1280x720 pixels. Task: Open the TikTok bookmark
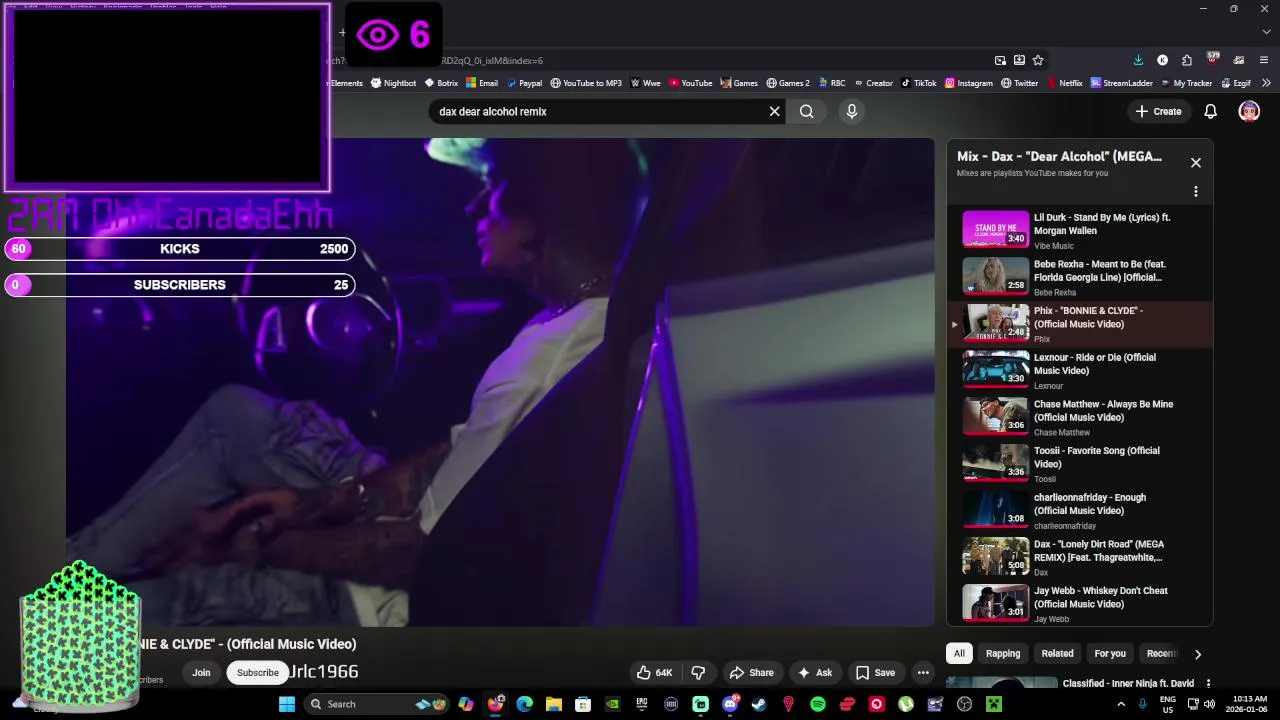tap(919, 83)
